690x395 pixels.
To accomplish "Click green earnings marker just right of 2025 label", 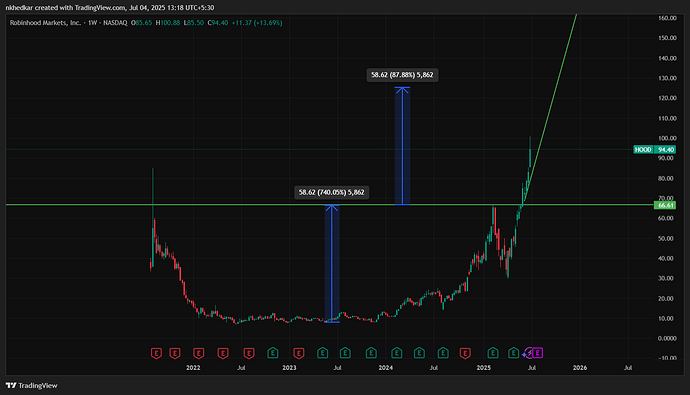I will pyautogui.click(x=493, y=353).
